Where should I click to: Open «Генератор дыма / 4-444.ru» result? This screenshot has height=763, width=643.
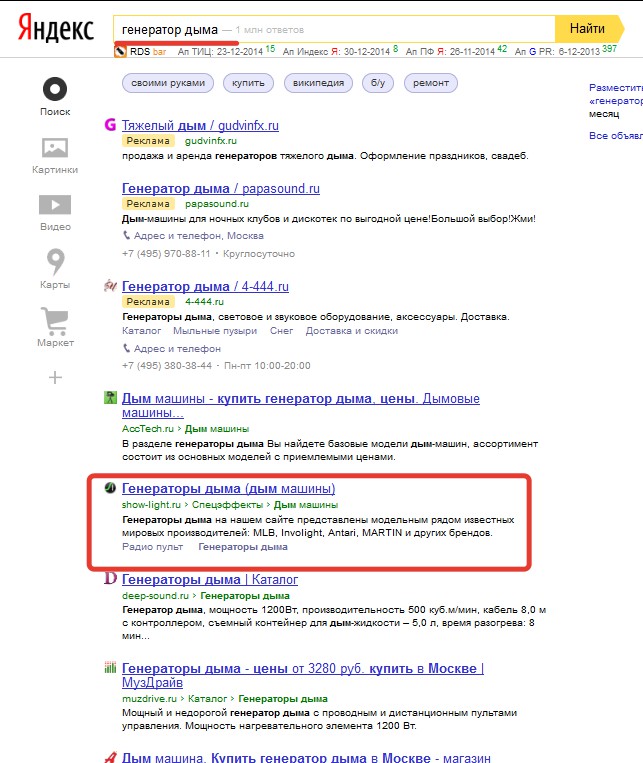click(x=205, y=286)
